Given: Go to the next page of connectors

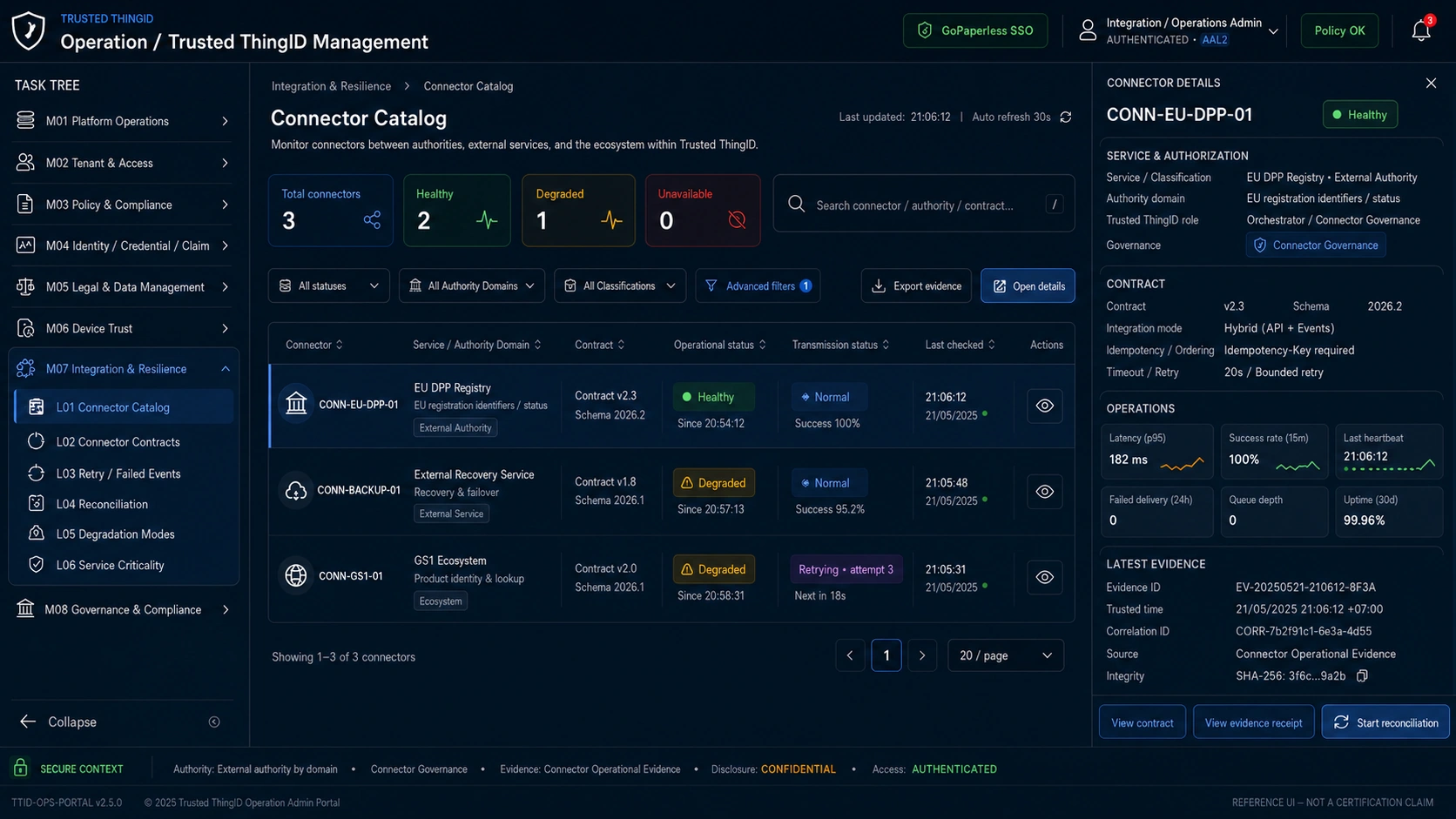Looking at the screenshot, I should [922, 655].
